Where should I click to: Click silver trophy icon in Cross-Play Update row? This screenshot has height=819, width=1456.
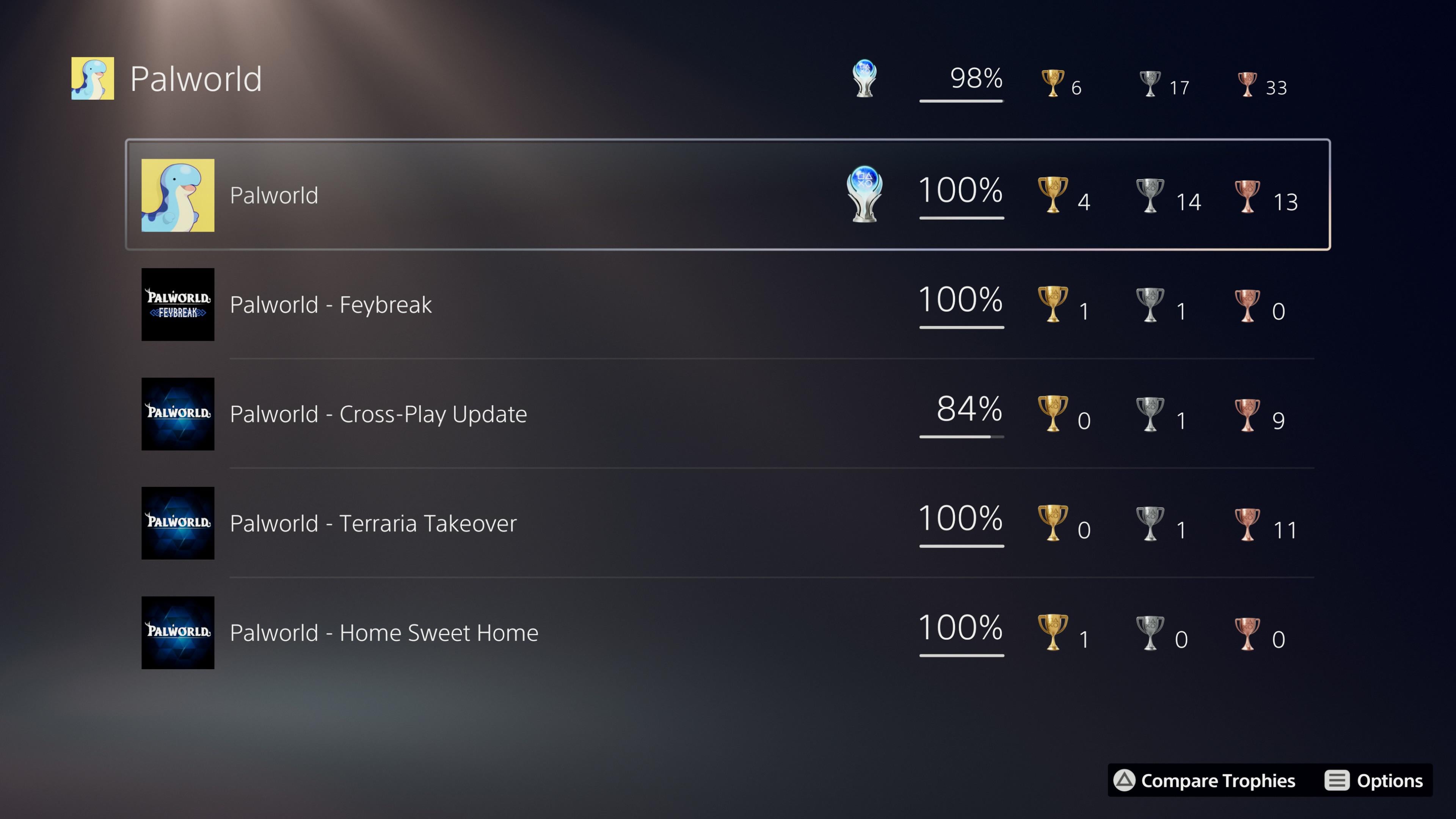pyautogui.click(x=1150, y=414)
